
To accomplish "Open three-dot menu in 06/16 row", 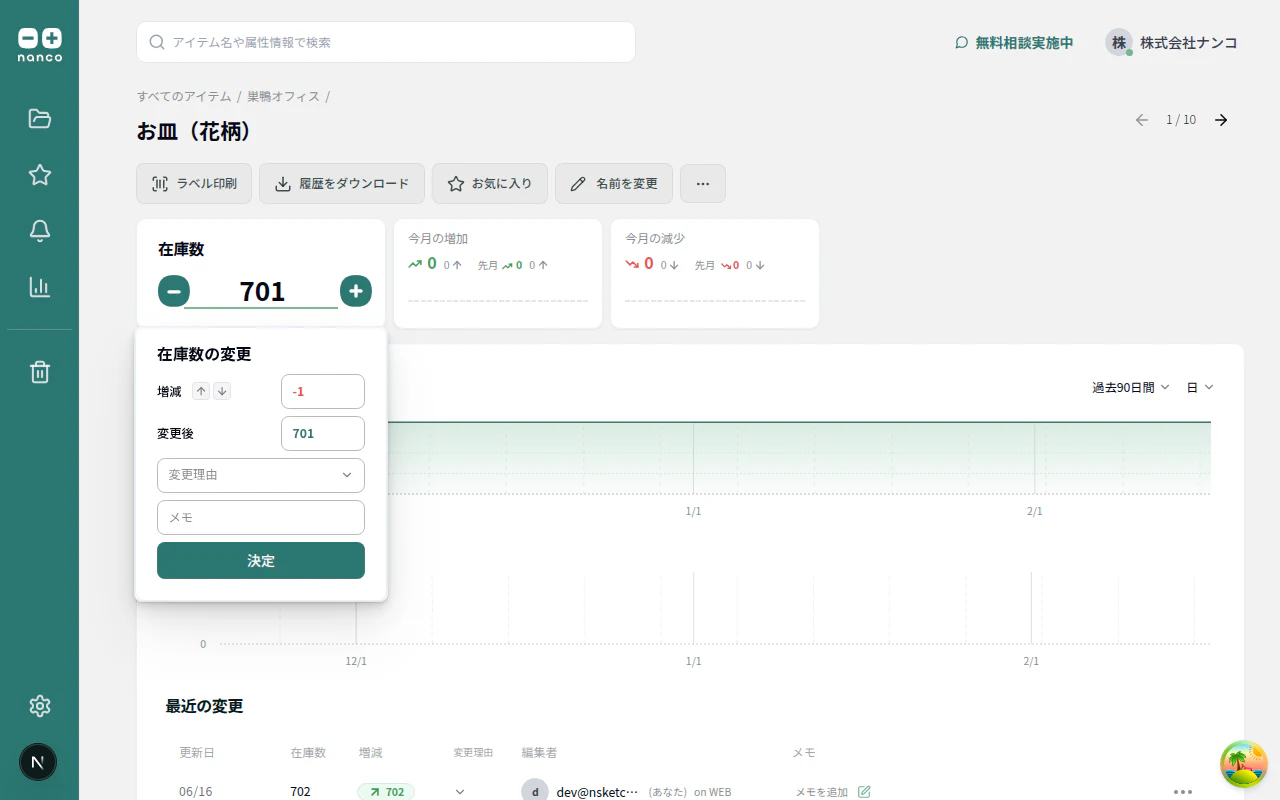I will point(1183,792).
